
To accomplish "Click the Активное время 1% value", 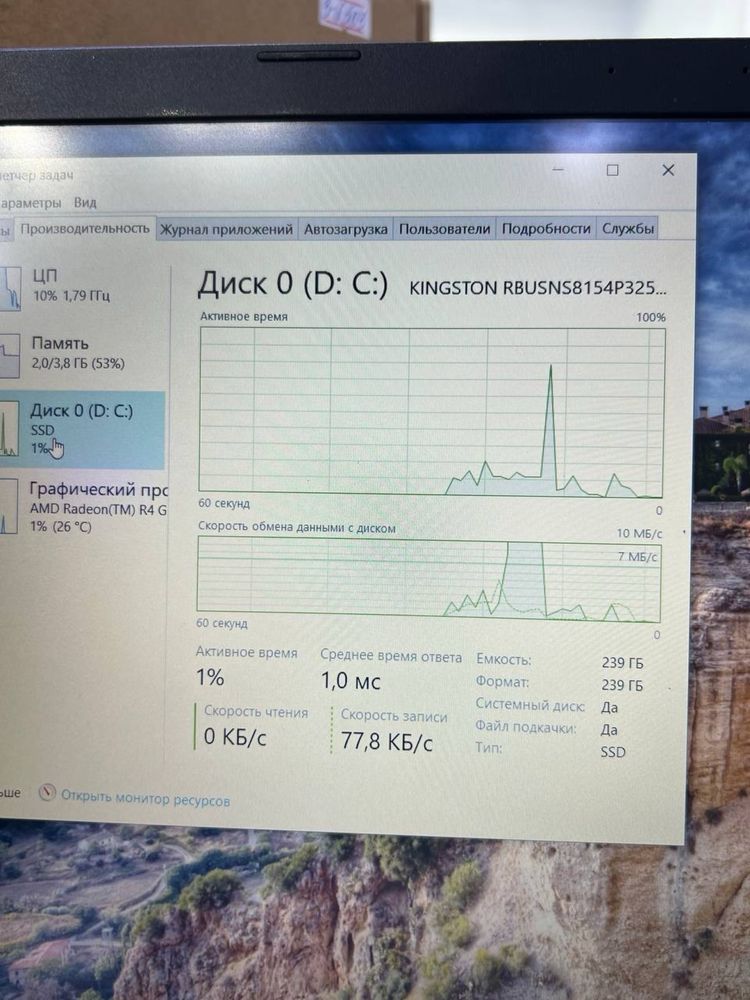I will [x=210, y=677].
